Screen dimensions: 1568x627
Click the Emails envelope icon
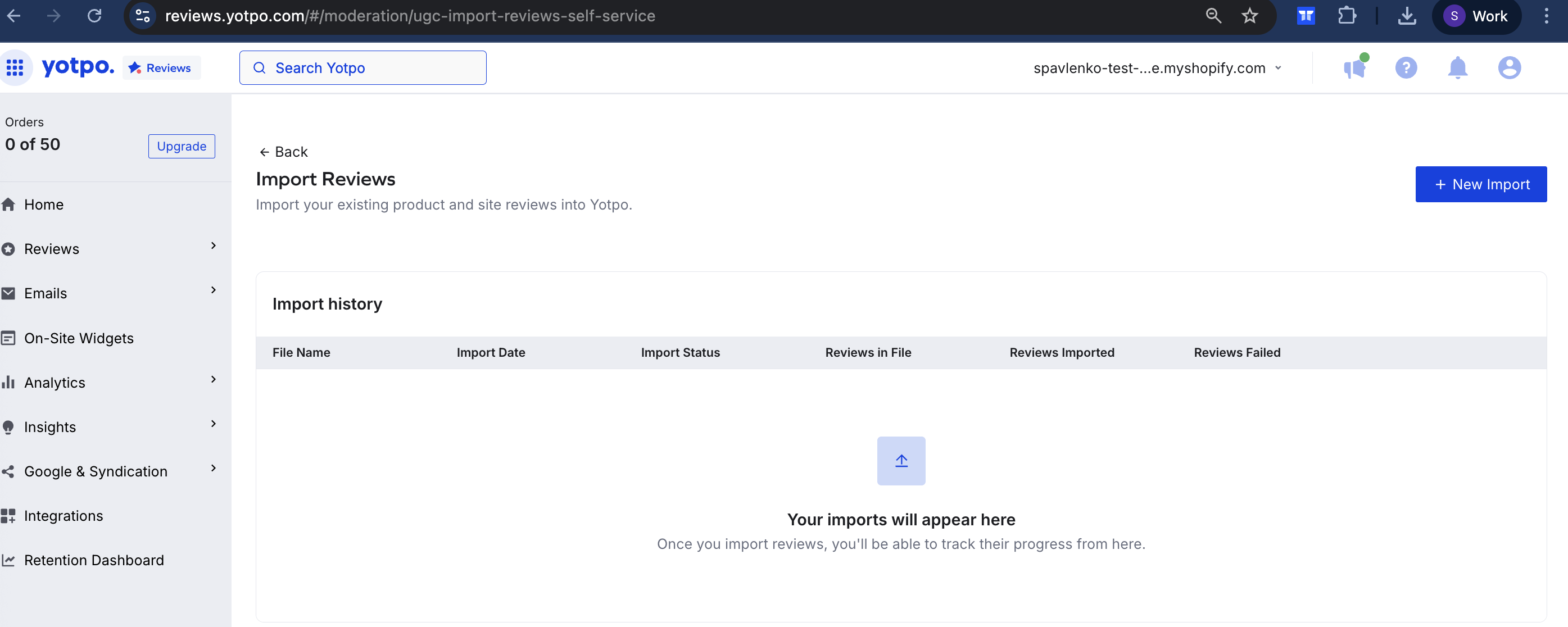[x=8, y=293]
